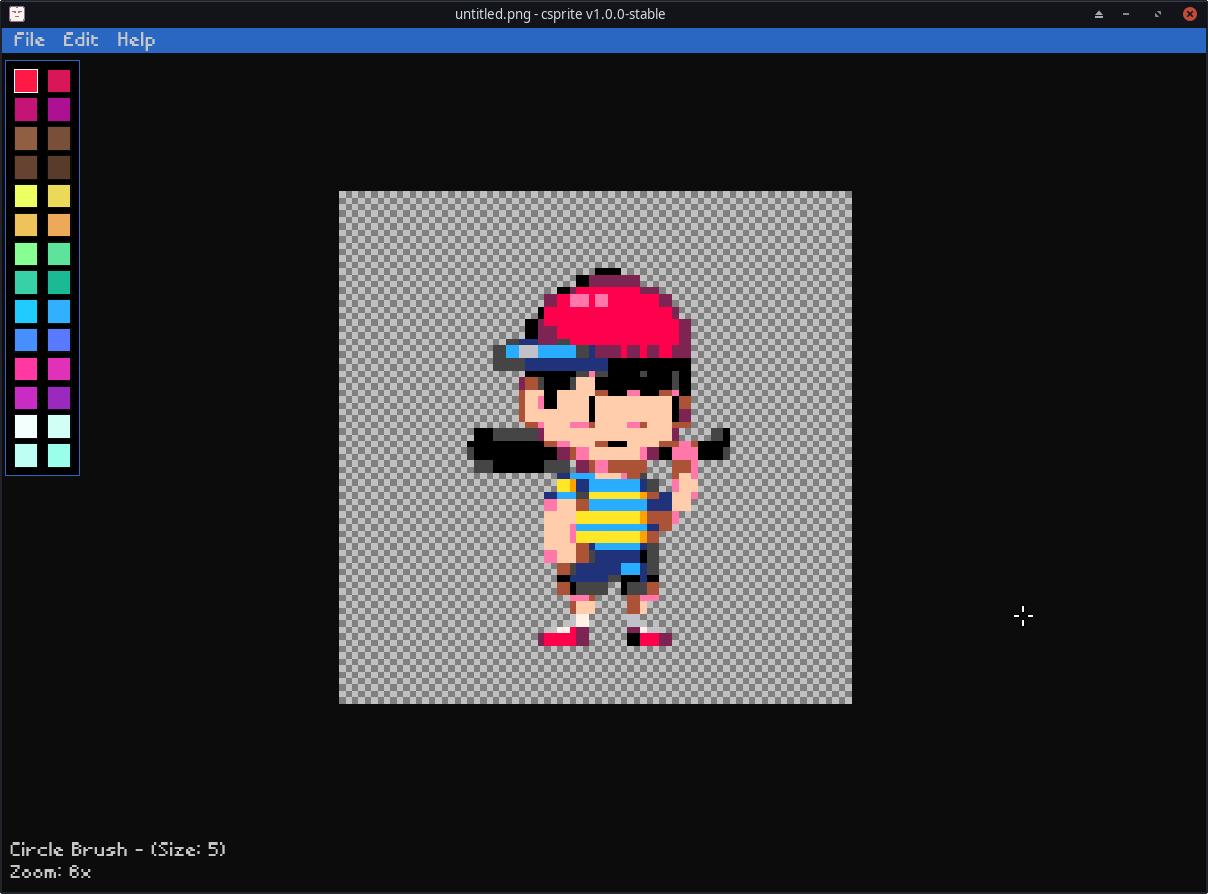Choose the purple-magenta swatch in the second palette row
Image resolution: width=1208 pixels, height=894 pixels.
coord(59,110)
